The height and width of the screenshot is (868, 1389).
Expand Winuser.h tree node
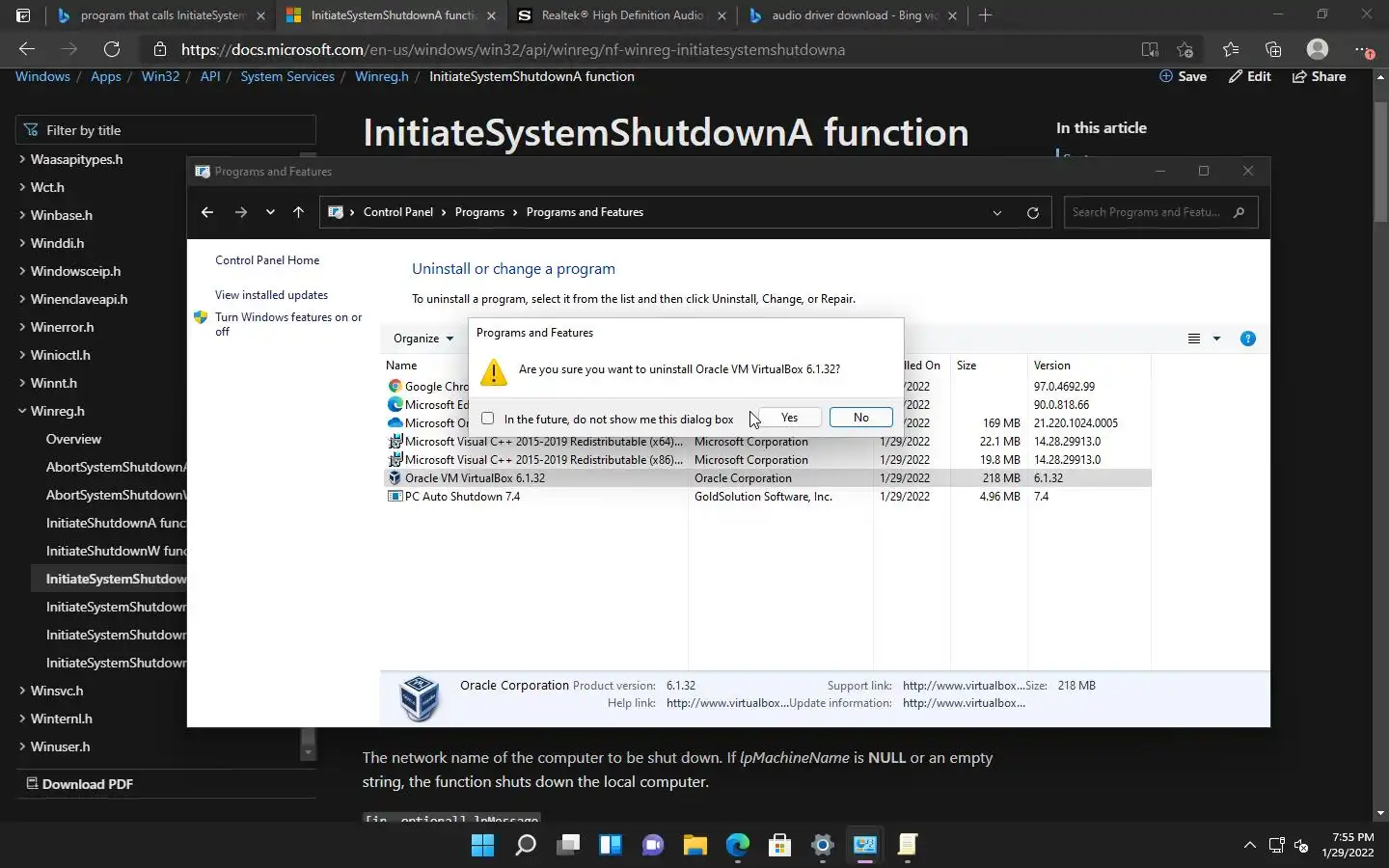pyautogui.click(x=22, y=746)
